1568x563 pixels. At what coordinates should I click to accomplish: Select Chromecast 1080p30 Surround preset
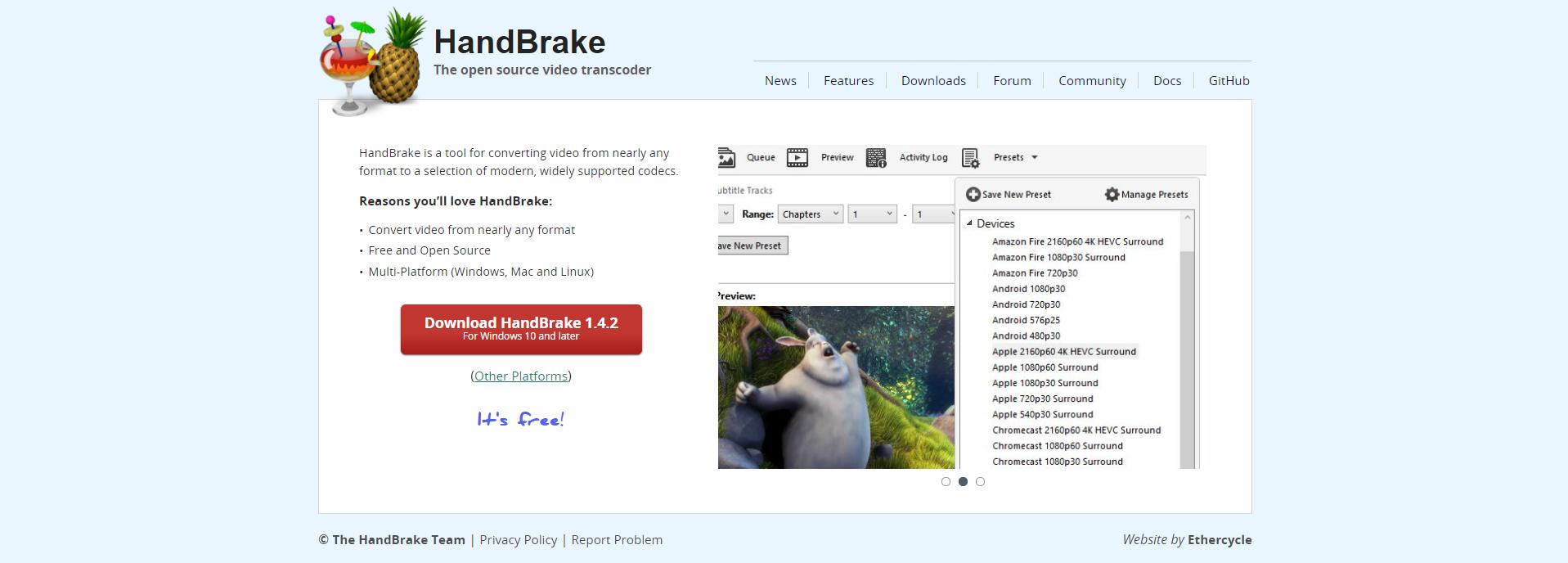click(x=1057, y=462)
